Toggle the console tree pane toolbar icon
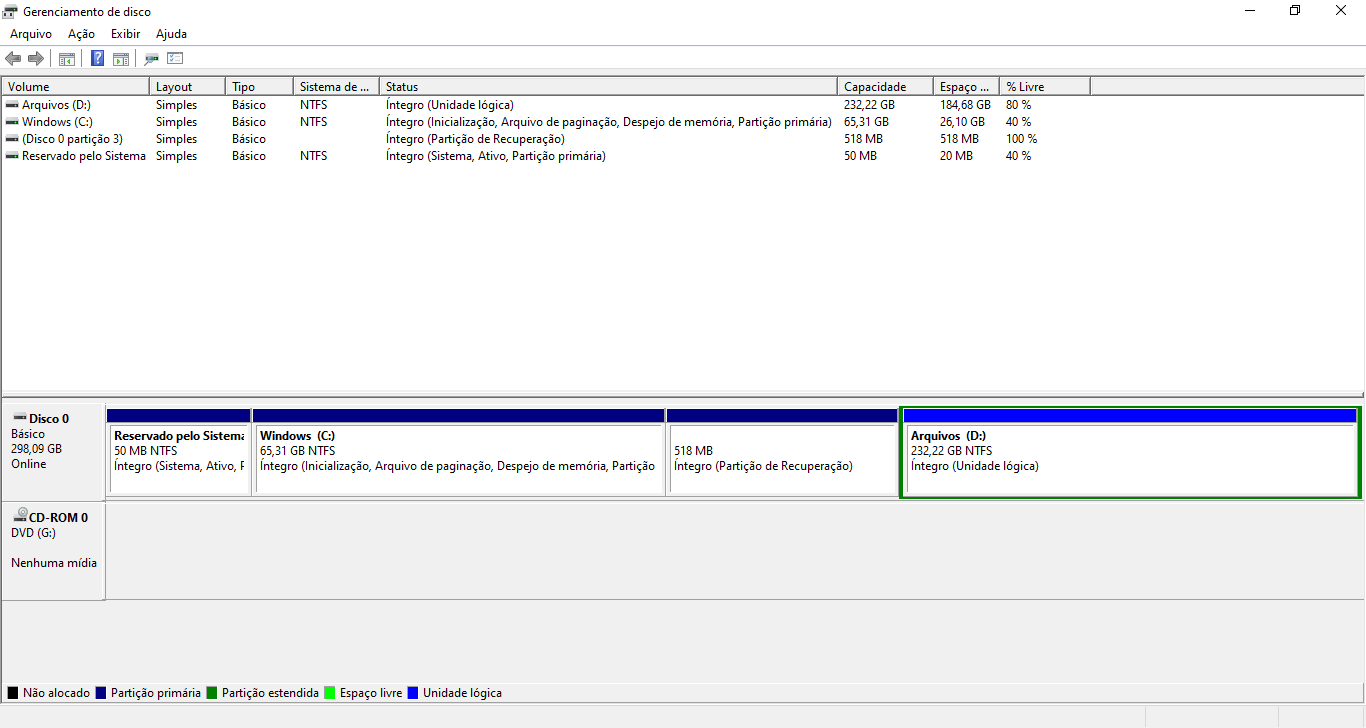 point(67,59)
